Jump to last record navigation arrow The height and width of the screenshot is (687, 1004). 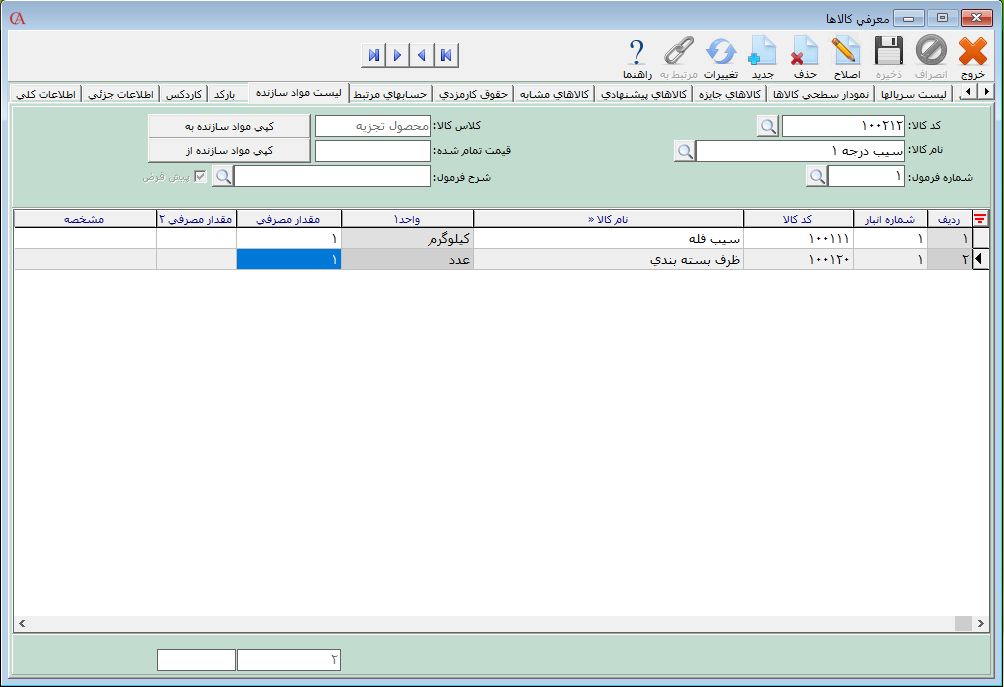(372, 55)
